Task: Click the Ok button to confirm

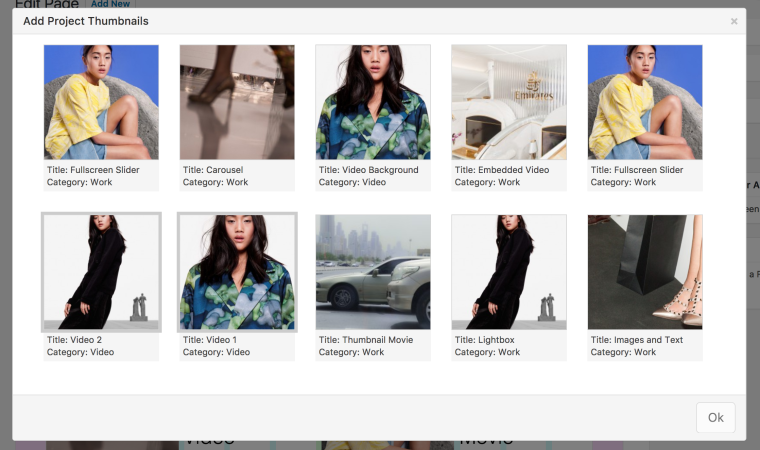Action: coord(715,417)
